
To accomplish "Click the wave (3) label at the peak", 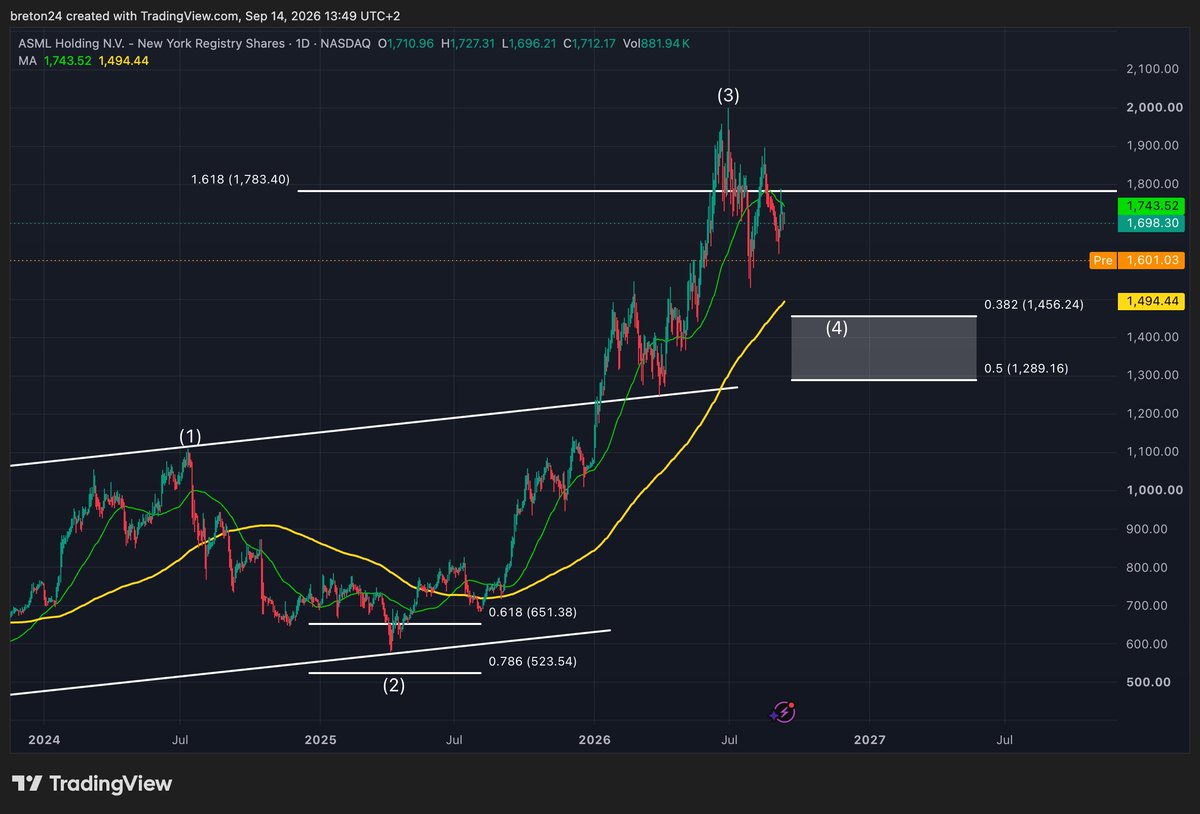I will pos(728,96).
